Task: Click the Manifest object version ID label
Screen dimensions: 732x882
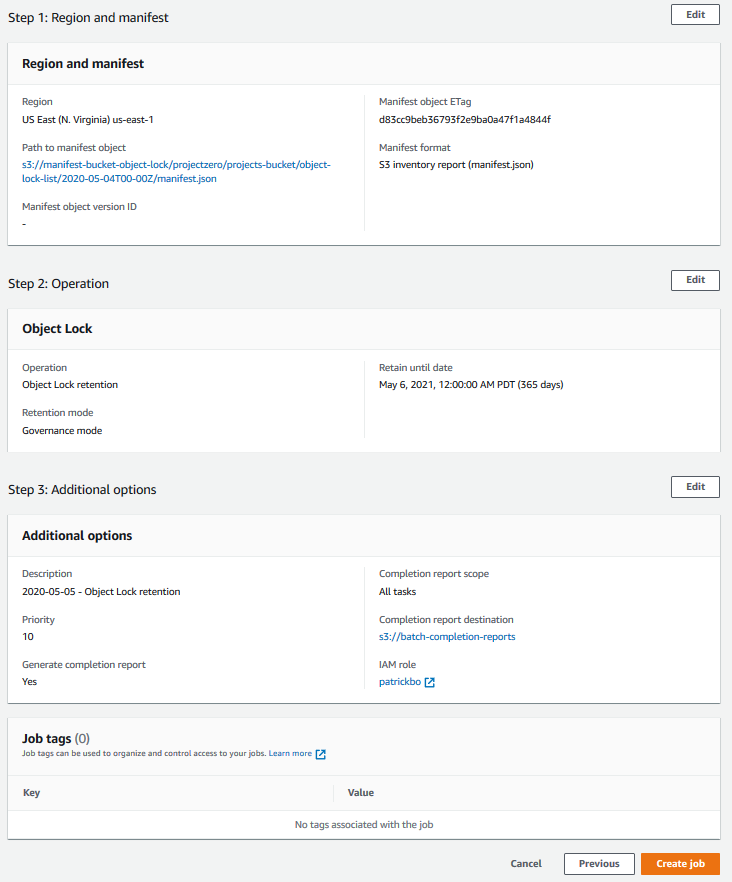Action: (x=79, y=206)
